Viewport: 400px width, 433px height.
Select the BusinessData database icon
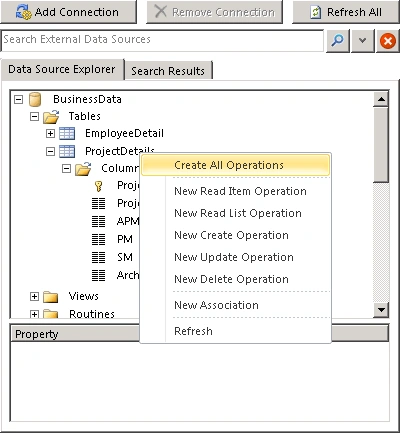click(x=35, y=99)
